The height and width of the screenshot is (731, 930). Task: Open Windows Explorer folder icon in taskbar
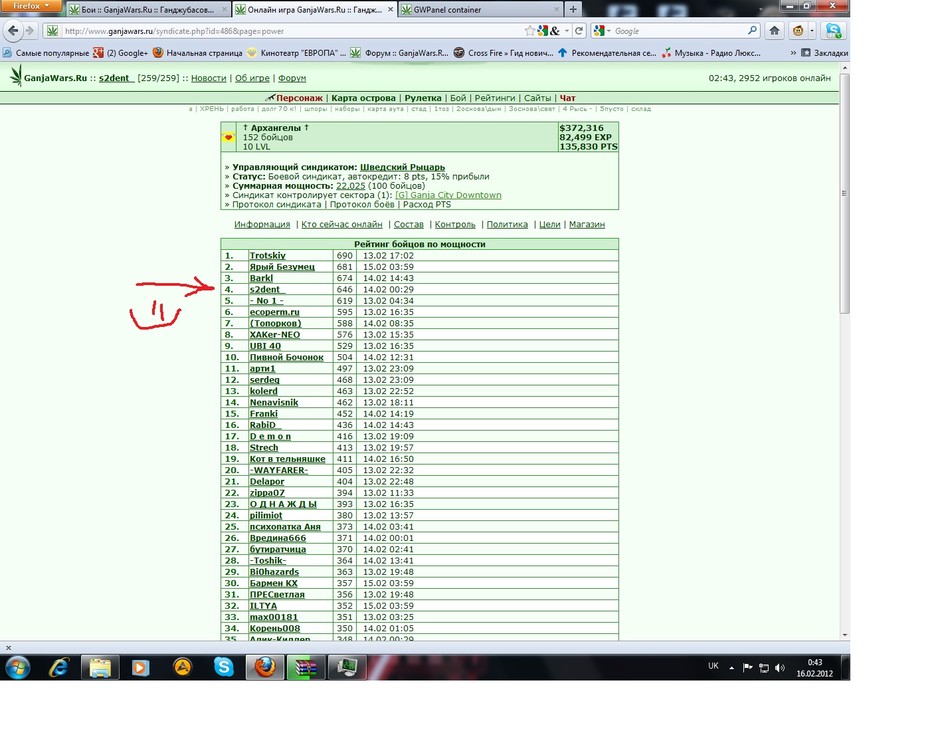[100, 668]
